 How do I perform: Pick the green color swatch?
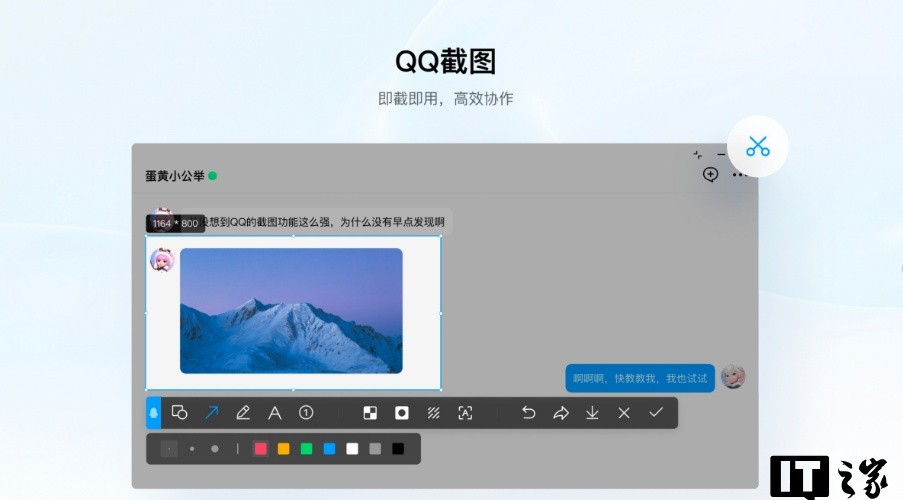point(306,449)
